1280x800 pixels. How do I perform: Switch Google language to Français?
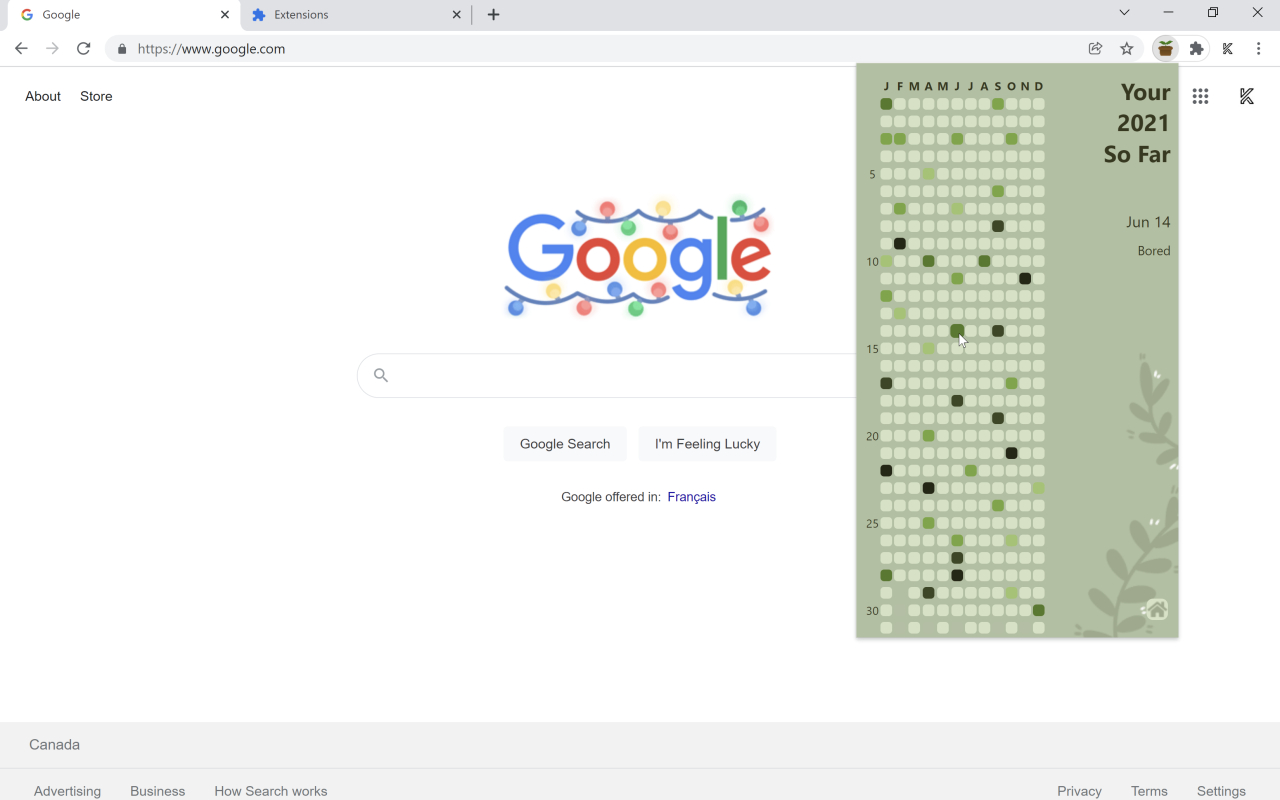691,497
